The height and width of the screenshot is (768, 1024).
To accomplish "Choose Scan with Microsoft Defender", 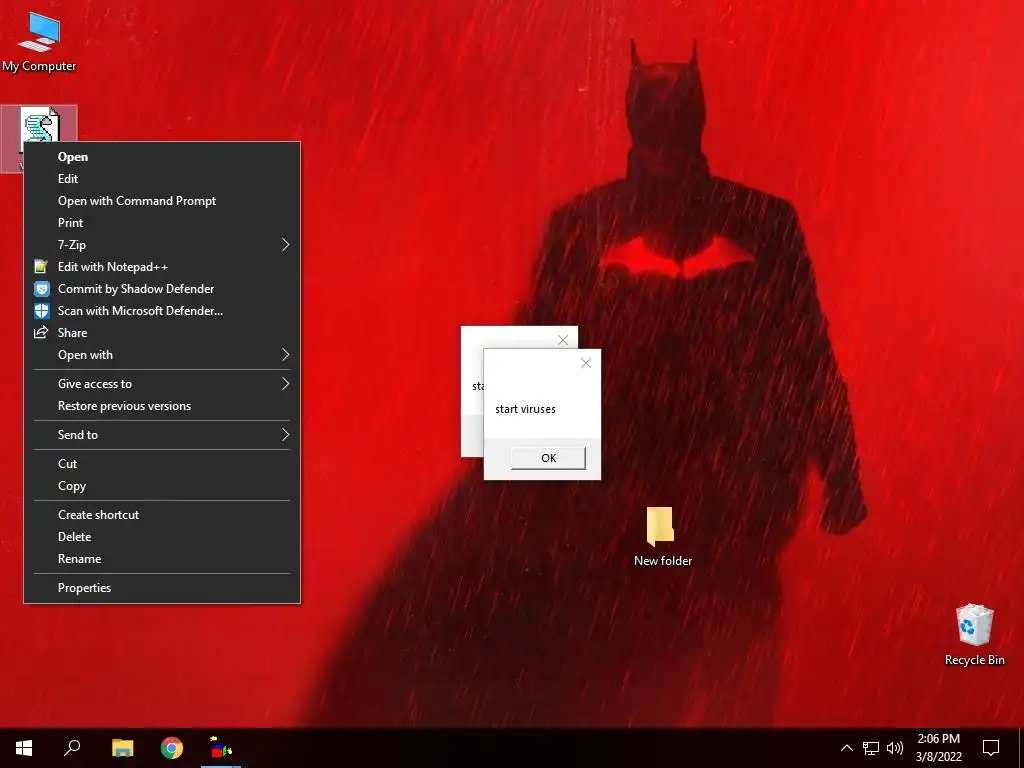I will coord(162,311).
